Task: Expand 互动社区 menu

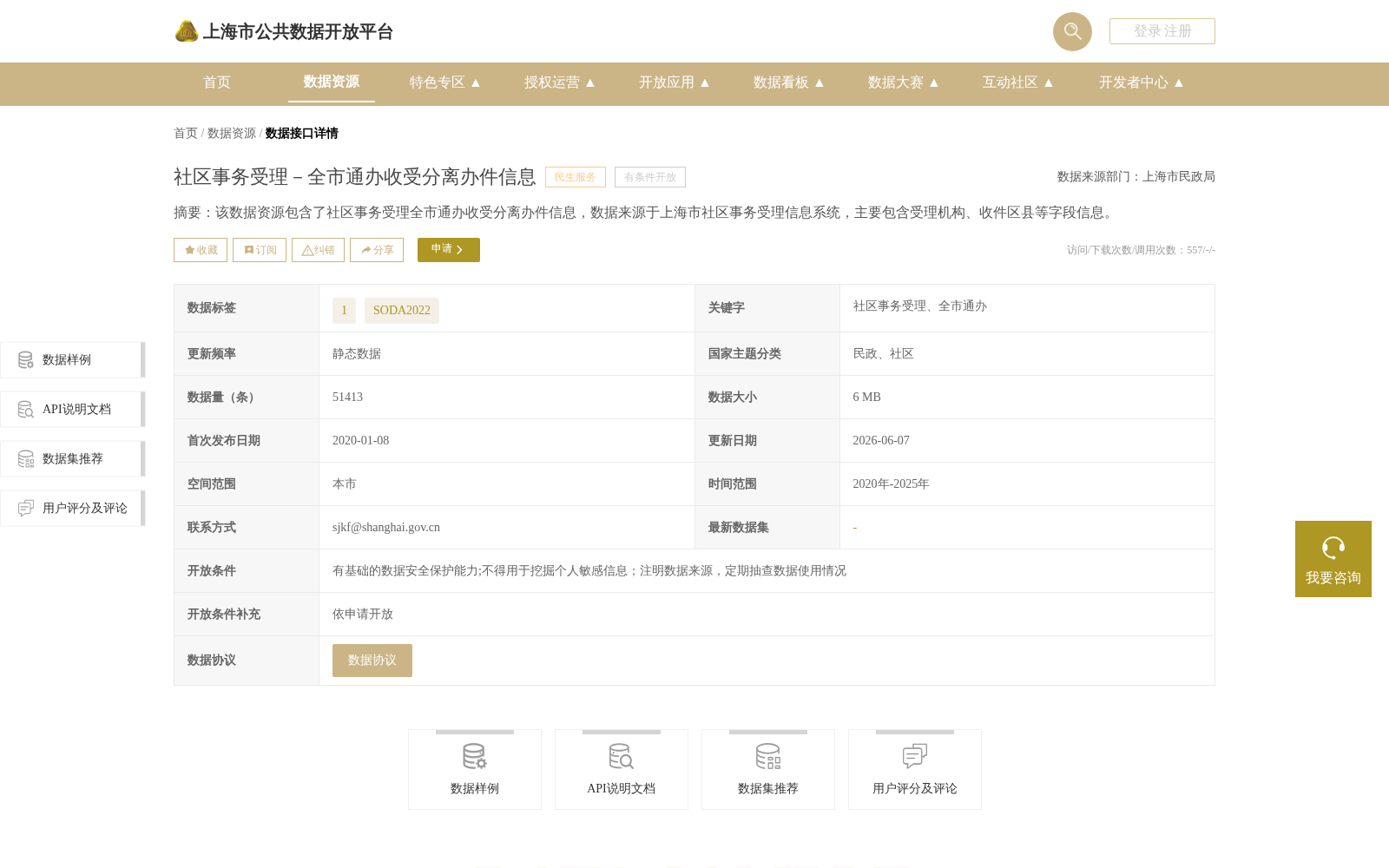Action: [x=1018, y=82]
